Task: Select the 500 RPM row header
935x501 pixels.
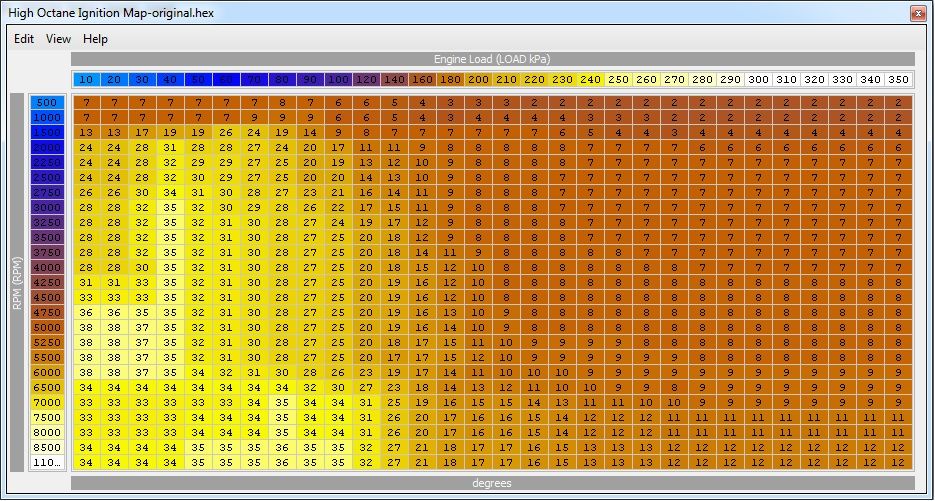Action: click(47, 102)
